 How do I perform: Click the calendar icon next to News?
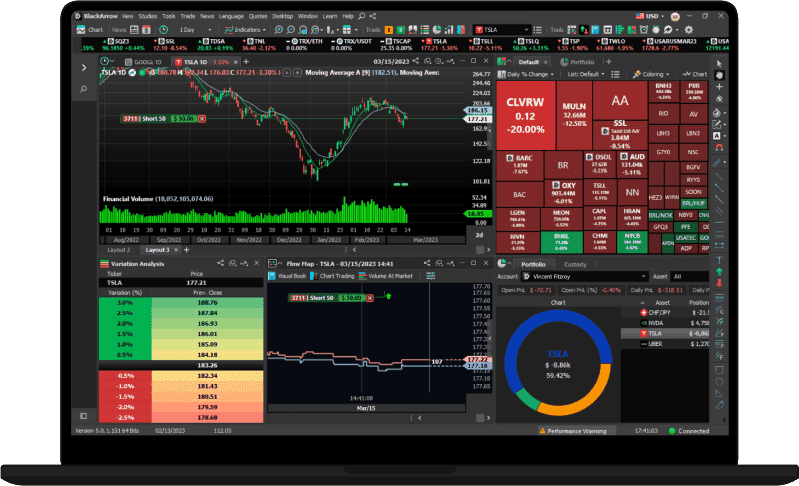click(x=134, y=30)
